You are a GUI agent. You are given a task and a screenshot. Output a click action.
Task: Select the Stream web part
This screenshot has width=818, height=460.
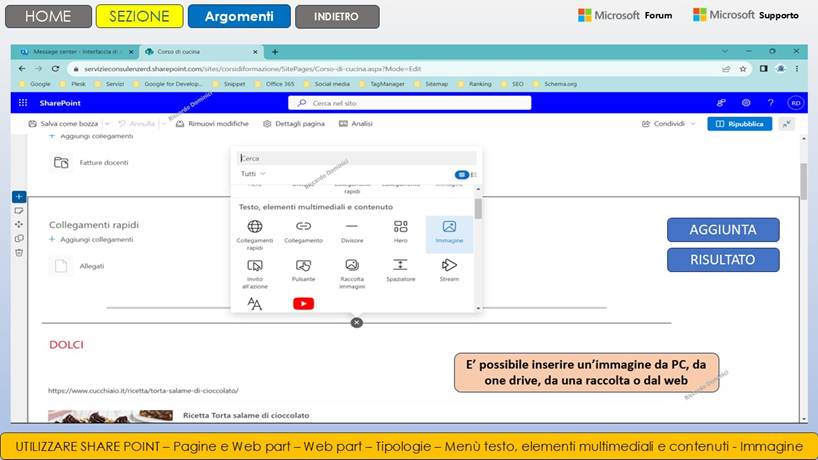pos(449,270)
